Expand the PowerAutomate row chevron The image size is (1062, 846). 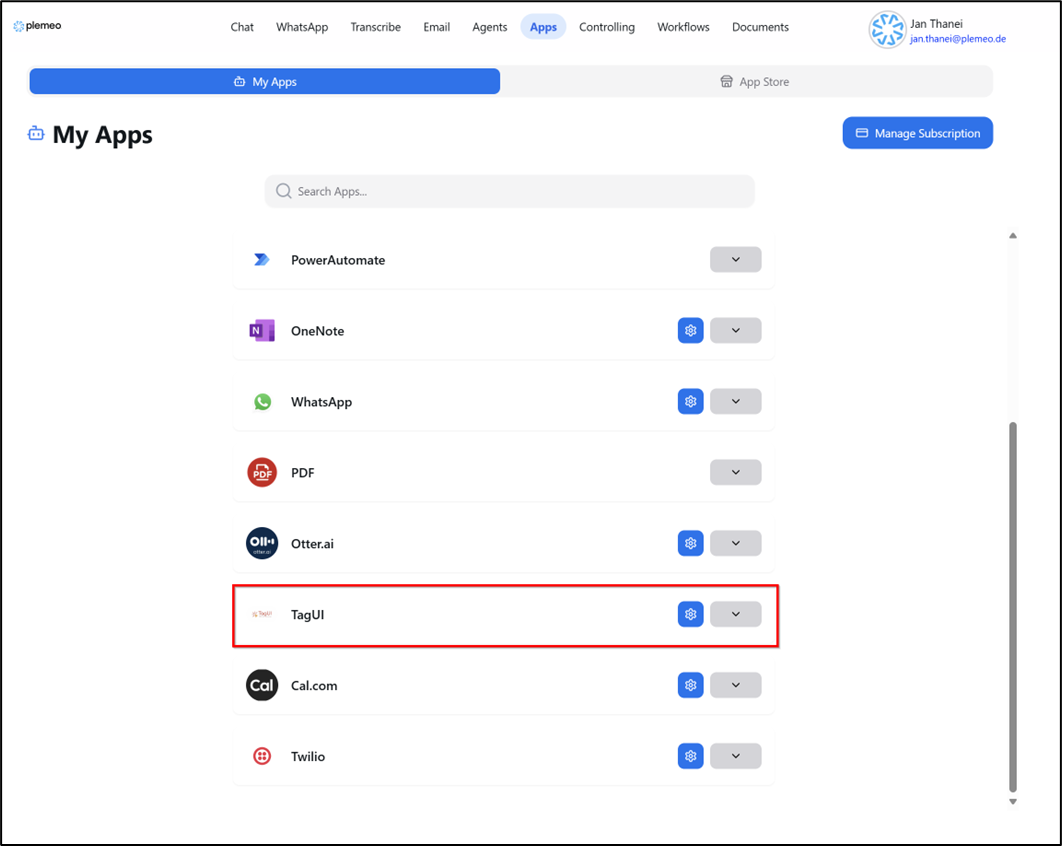pos(735,259)
